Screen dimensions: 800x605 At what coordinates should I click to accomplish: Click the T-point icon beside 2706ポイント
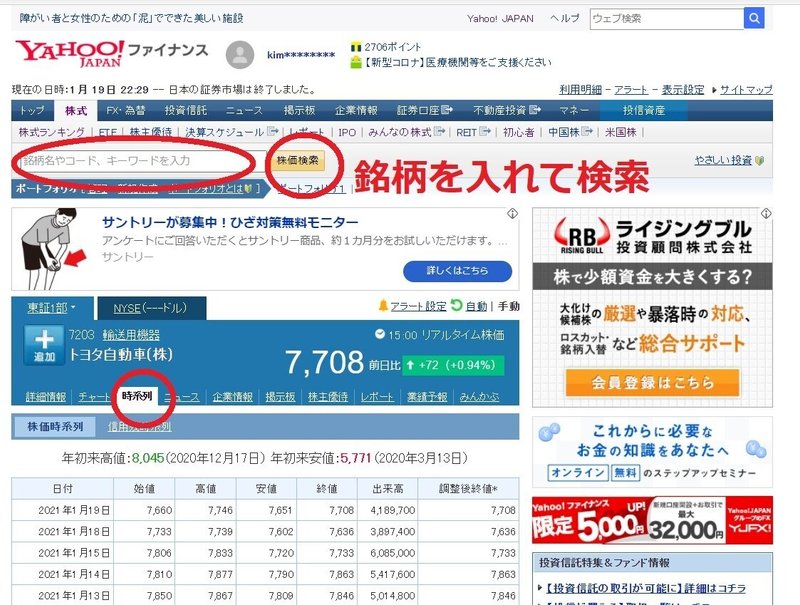[x=356, y=47]
